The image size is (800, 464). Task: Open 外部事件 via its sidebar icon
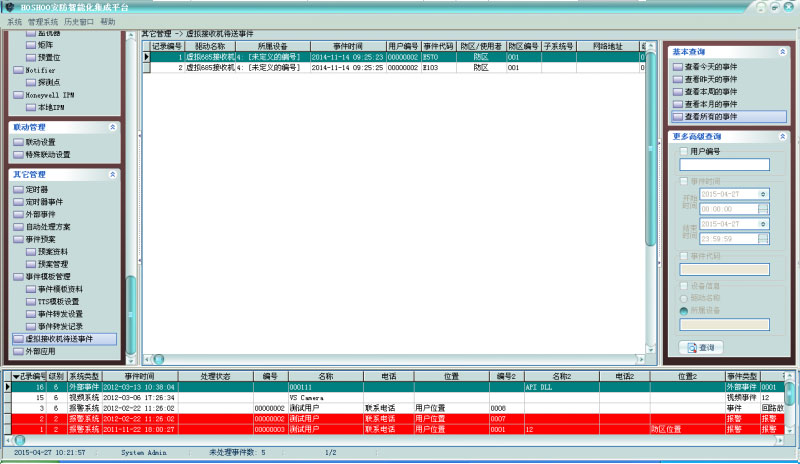click(18, 214)
